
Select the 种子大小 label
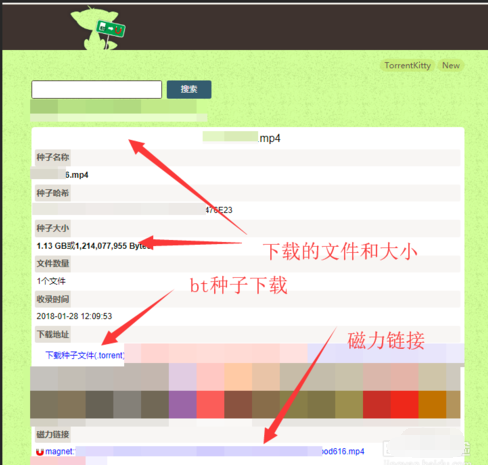(53, 228)
